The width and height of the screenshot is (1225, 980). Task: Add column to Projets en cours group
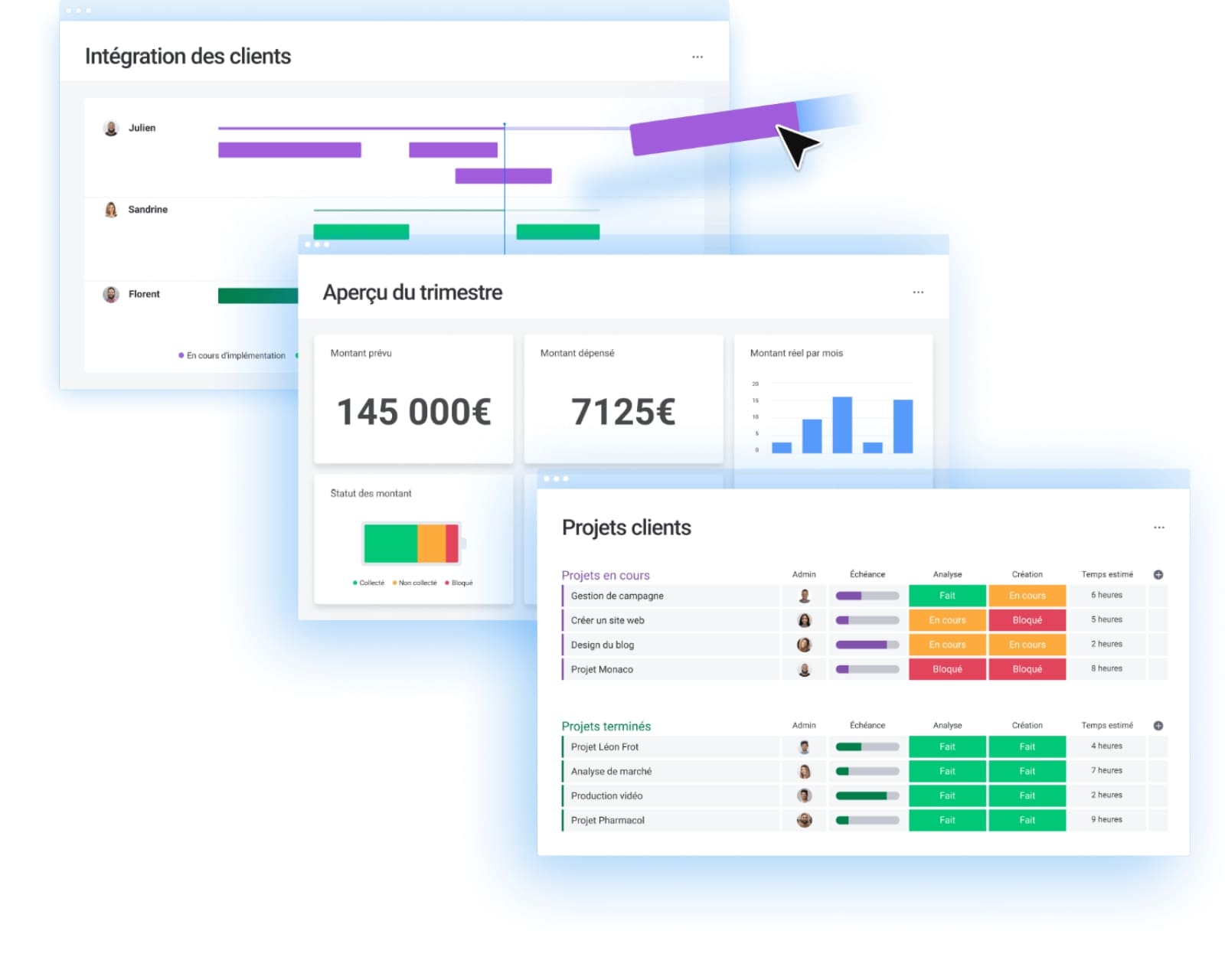coord(1158,574)
